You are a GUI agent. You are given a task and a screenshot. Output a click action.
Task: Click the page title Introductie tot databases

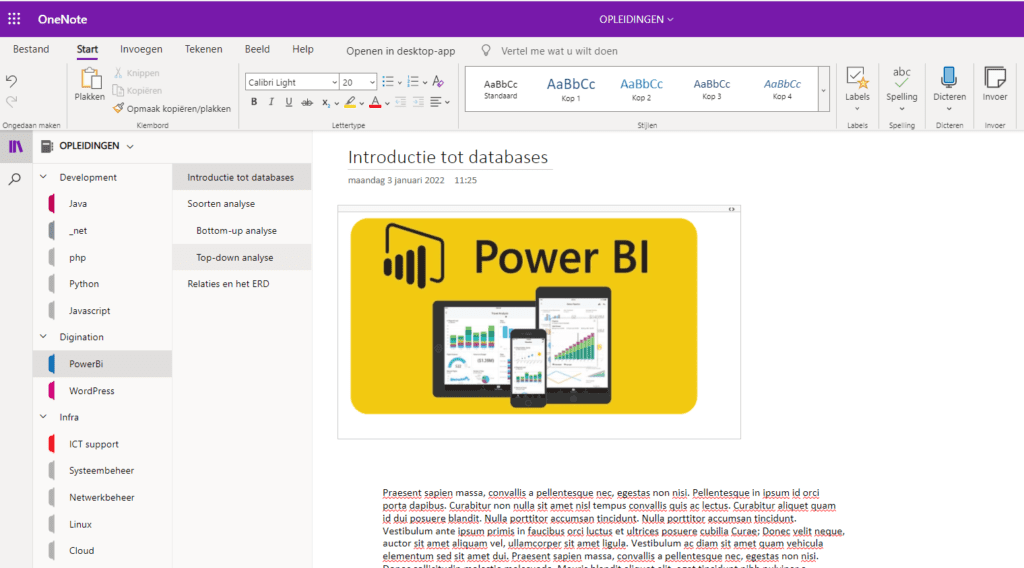tap(448, 157)
